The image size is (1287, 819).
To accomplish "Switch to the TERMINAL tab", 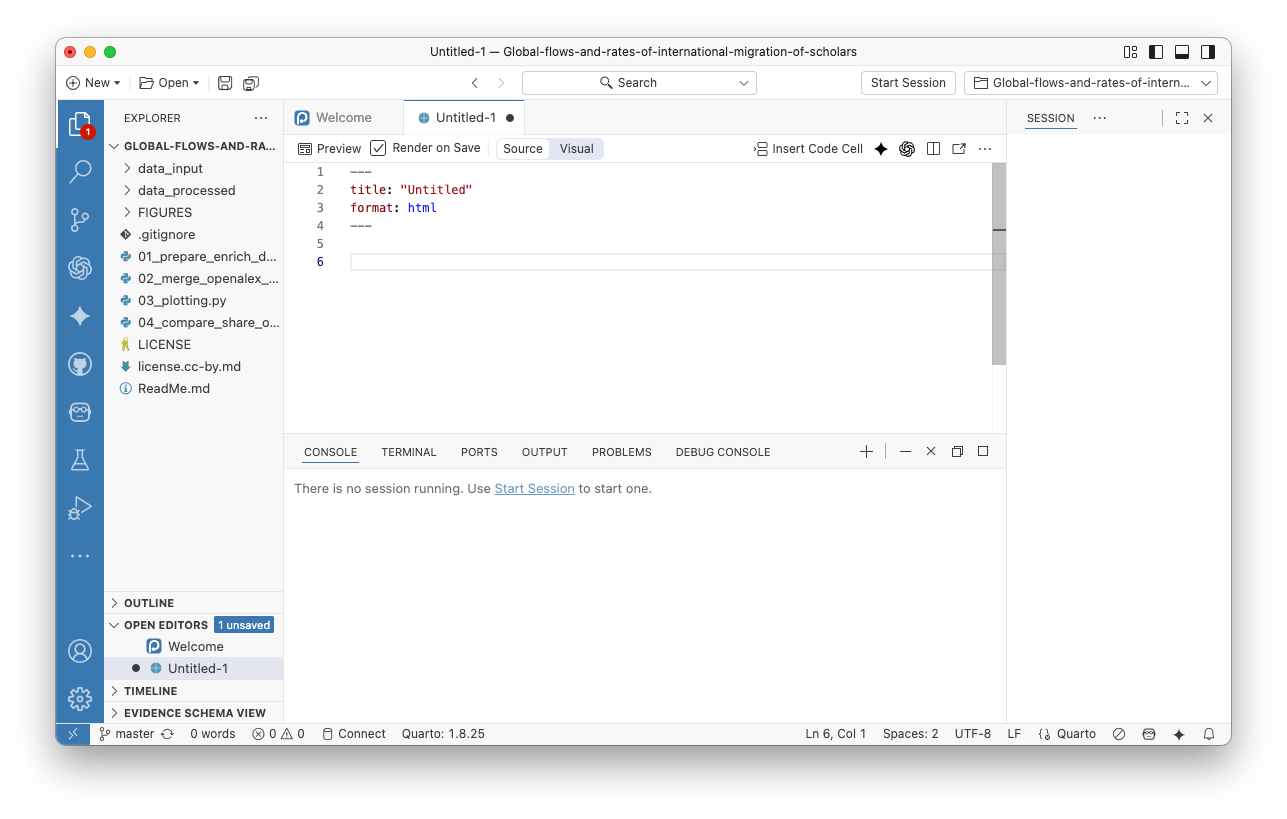I will click(x=408, y=452).
